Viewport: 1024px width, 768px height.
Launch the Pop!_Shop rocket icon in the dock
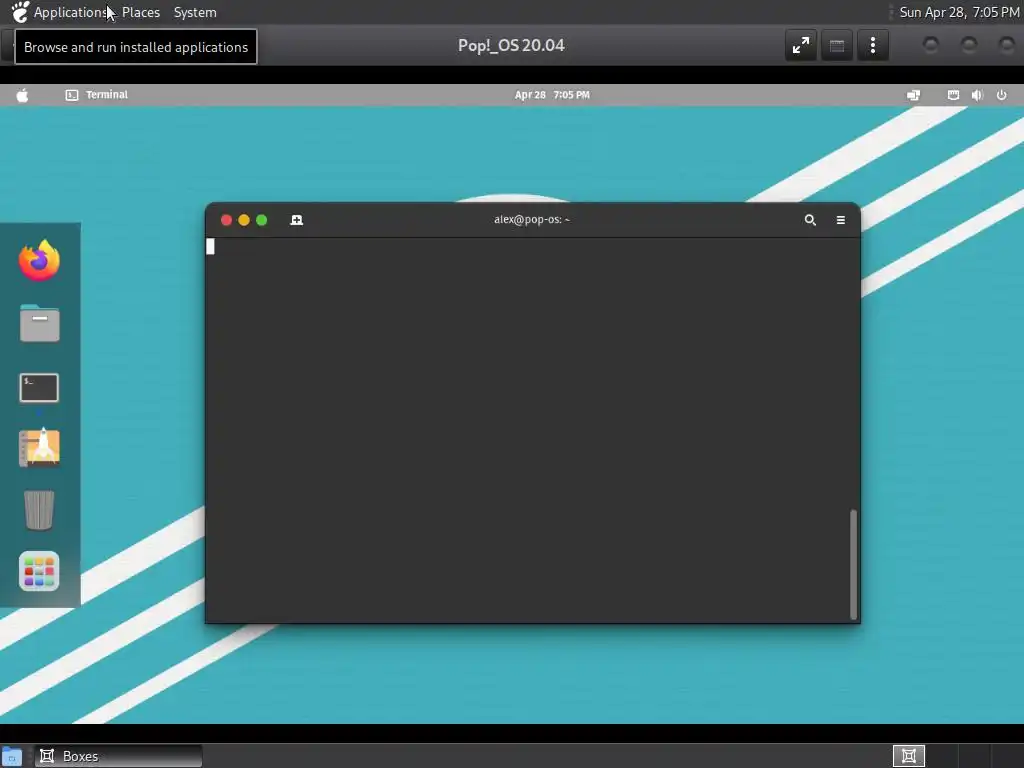[x=39, y=447]
